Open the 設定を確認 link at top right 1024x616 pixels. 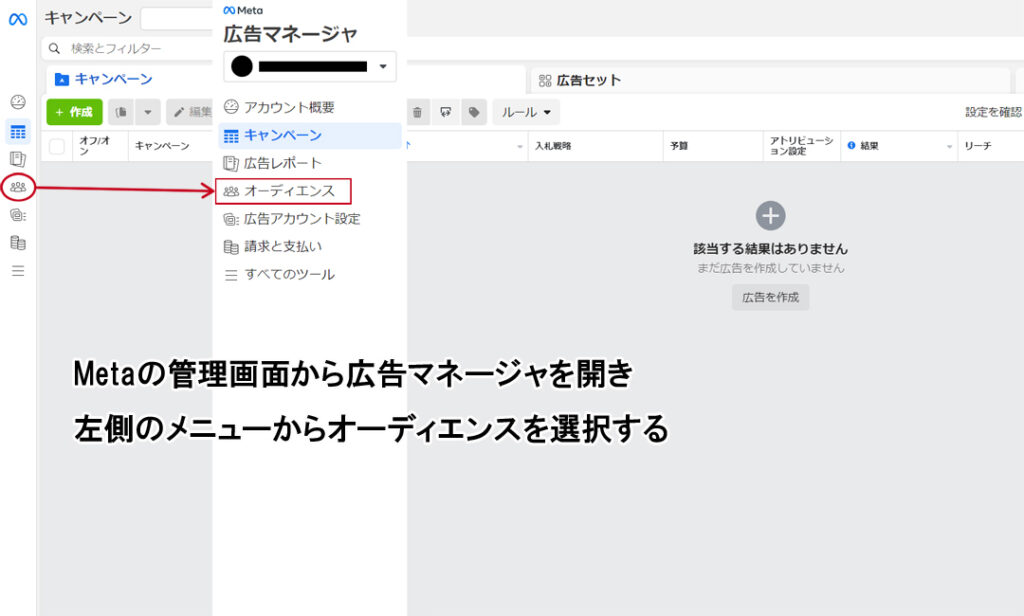pyautogui.click(x=990, y=113)
